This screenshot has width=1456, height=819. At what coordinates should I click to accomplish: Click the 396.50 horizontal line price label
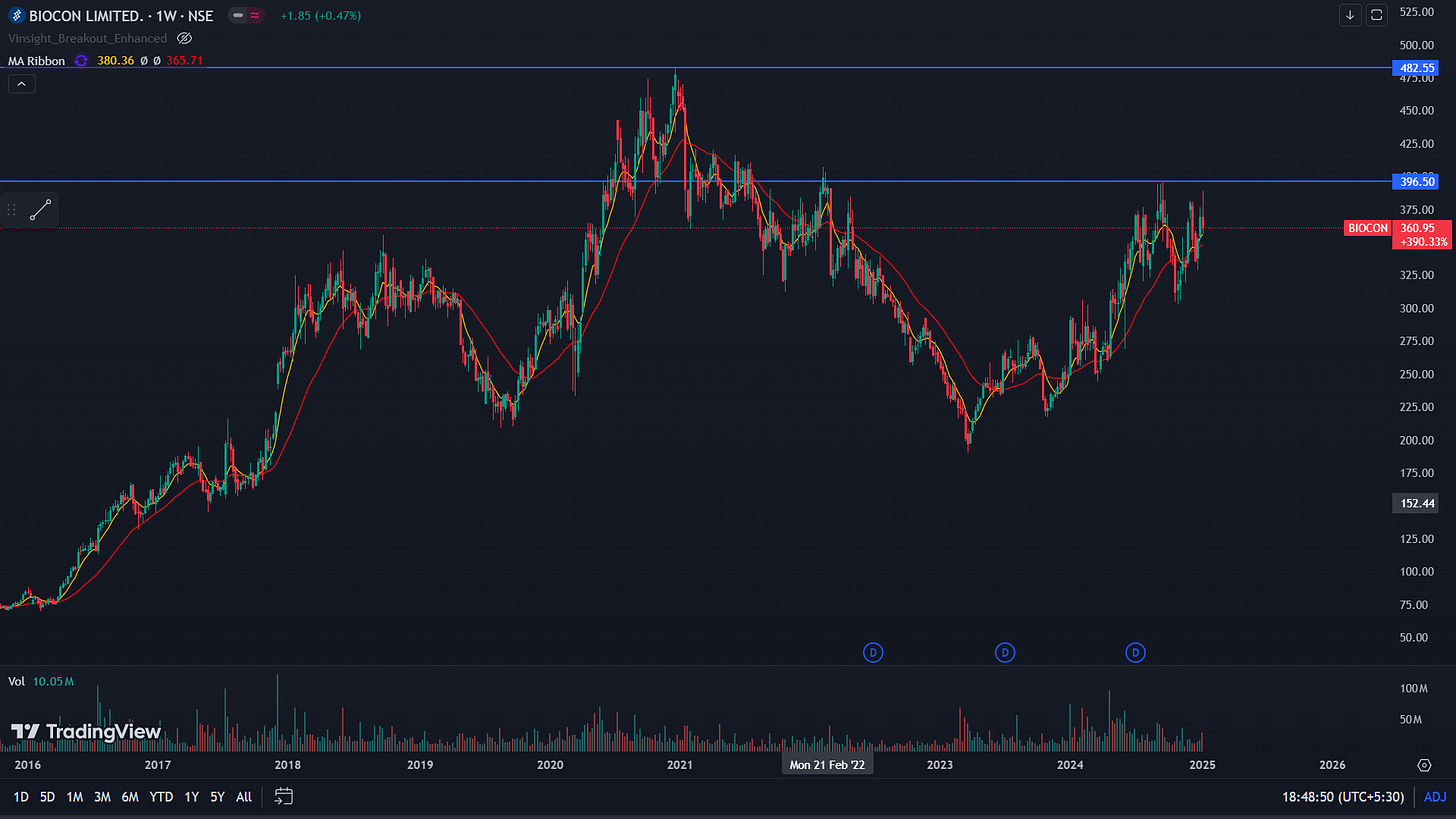click(x=1415, y=181)
